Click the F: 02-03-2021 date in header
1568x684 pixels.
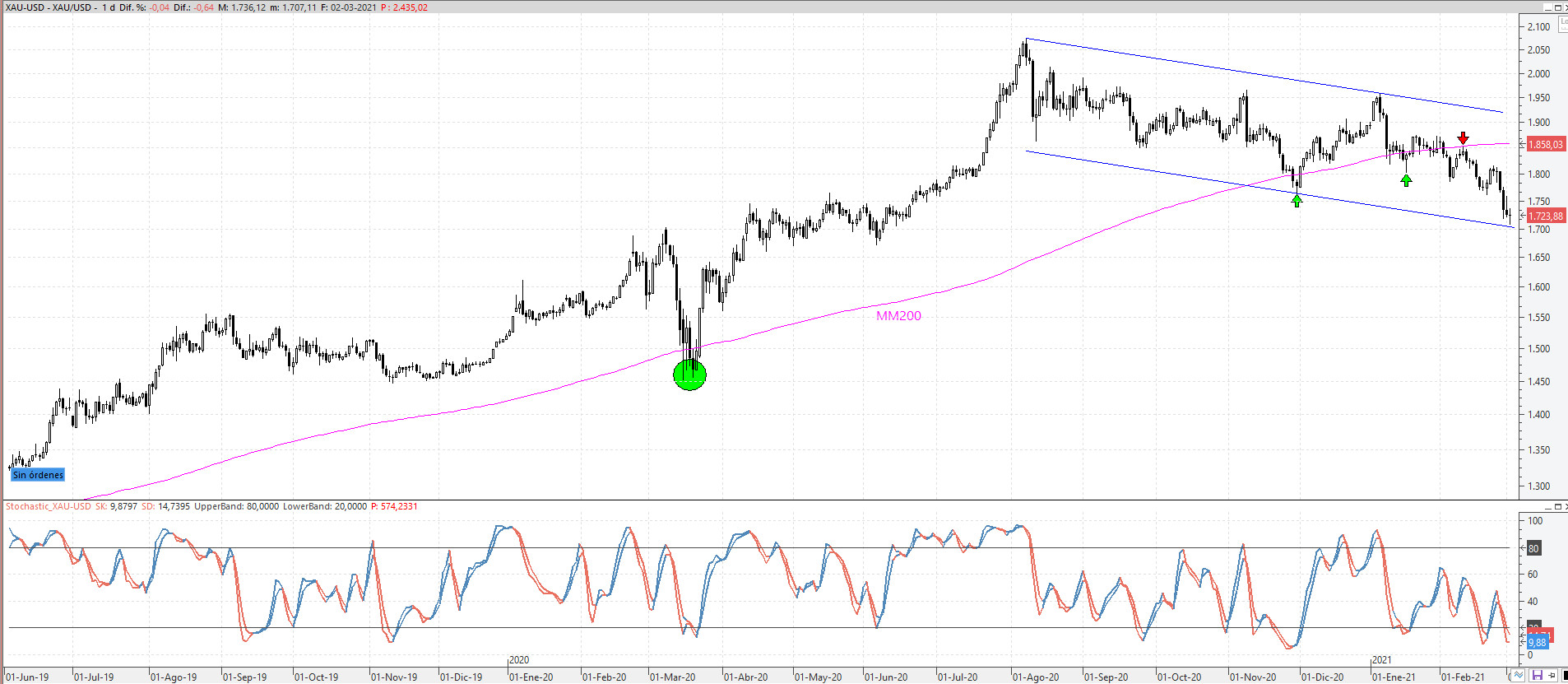click(x=349, y=7)
